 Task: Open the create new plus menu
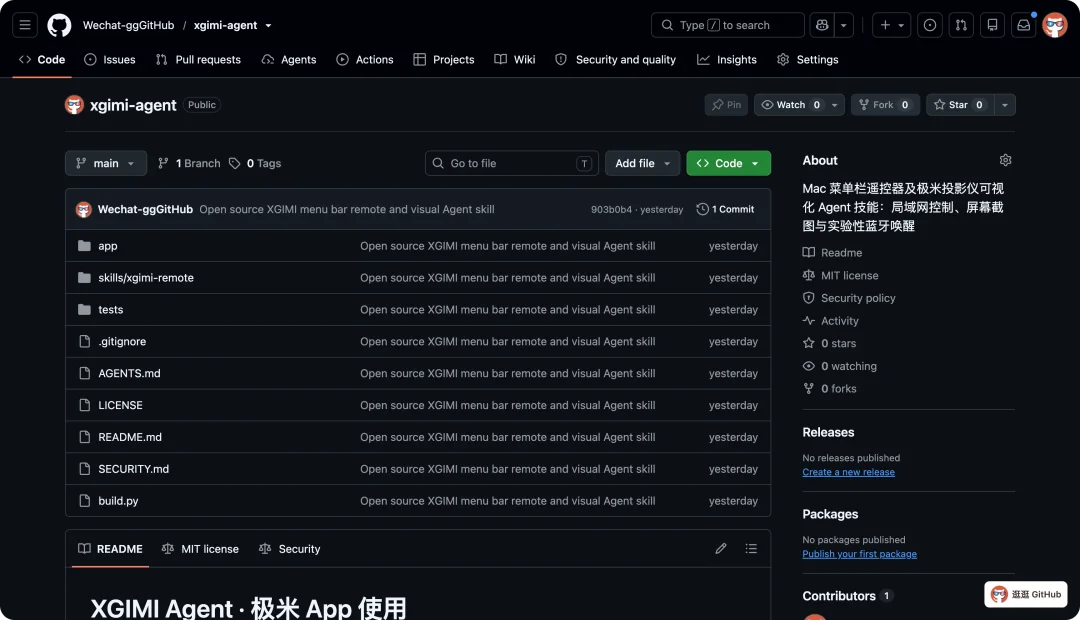(x=892, y=25)
